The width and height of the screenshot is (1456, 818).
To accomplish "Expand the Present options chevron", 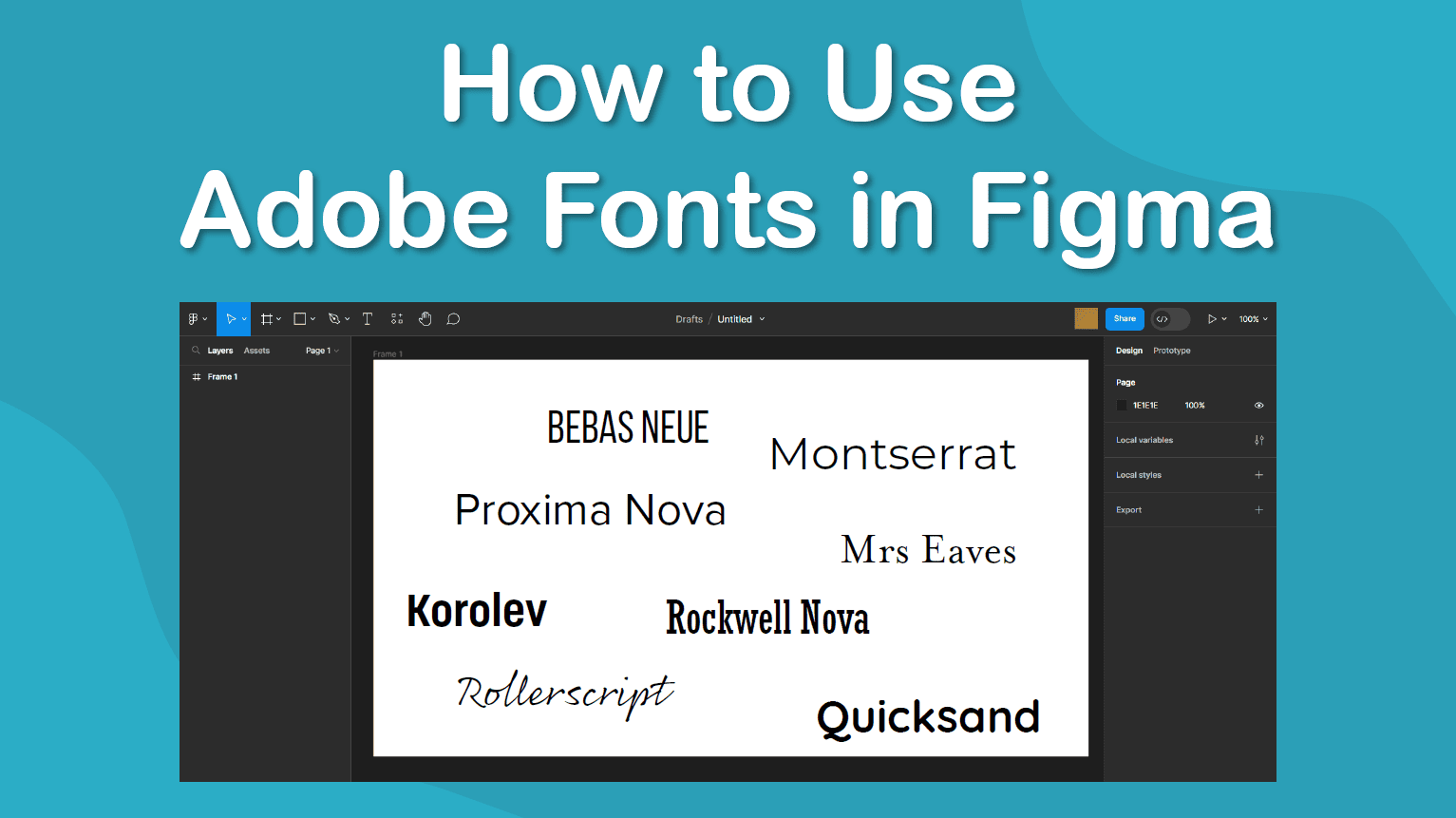I will [x=1224, y=319].
